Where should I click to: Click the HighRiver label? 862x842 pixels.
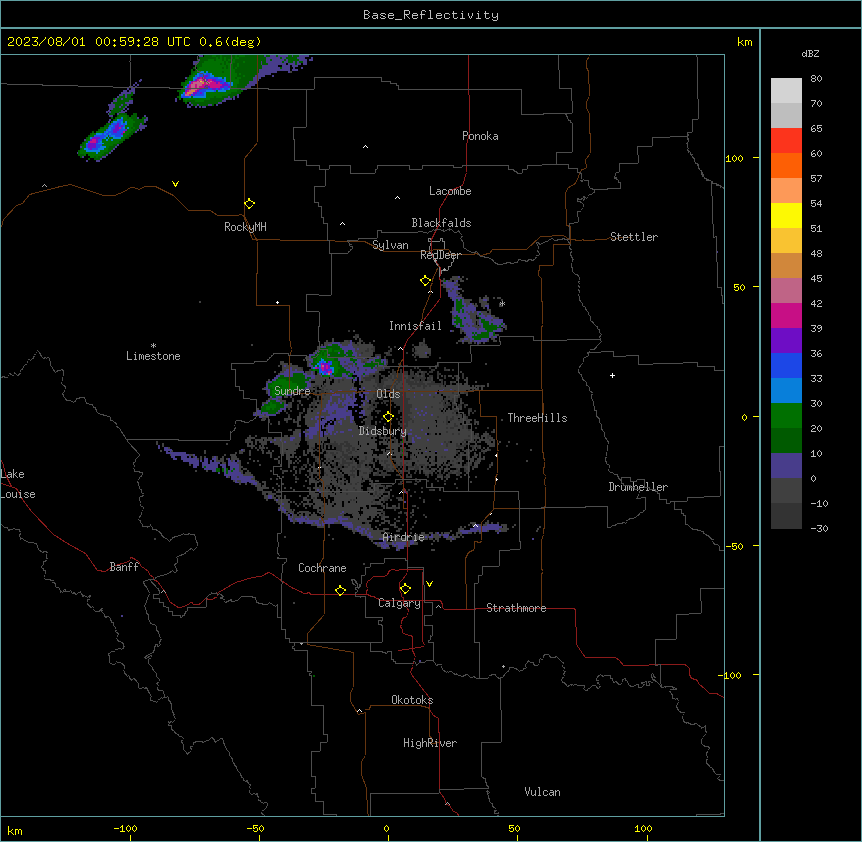pos(430,743)
